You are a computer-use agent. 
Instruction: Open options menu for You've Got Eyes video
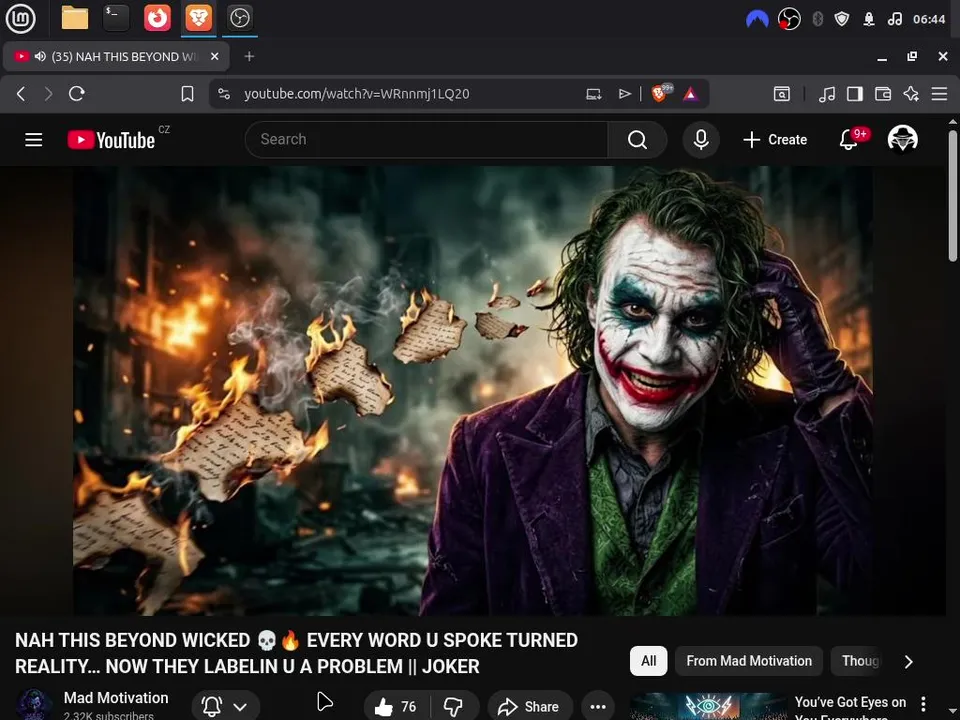tap(923, 704)
